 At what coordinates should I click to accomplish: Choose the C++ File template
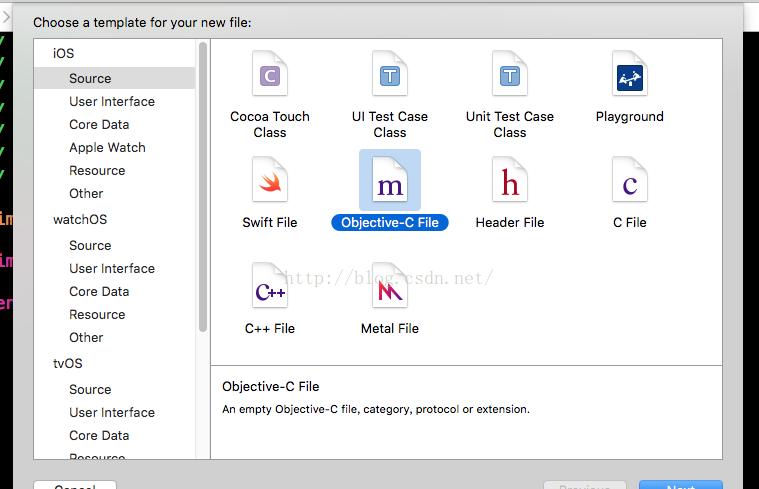(270, 286)
